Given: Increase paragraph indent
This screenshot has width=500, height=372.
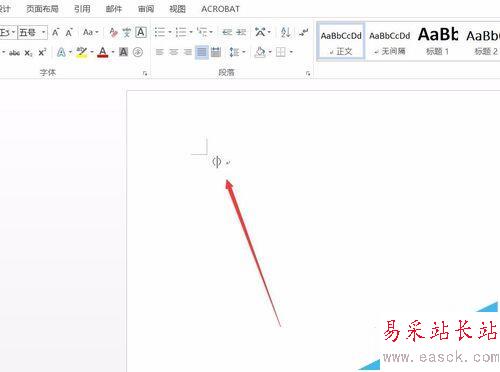Looking at the screenshot, I should coord(241,32).
